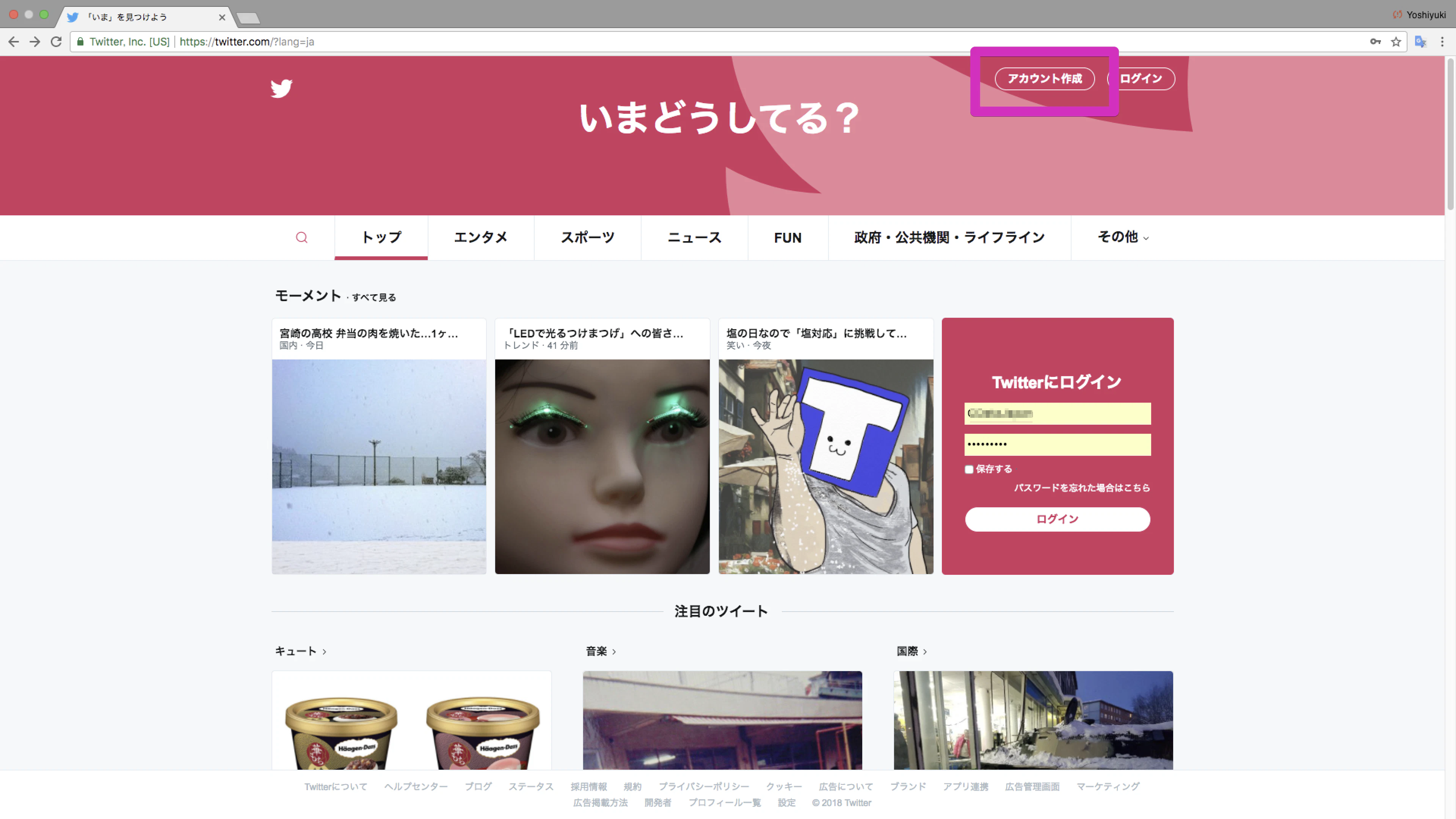
Task: Click the search magnifier icon
Action: [302, 237]
